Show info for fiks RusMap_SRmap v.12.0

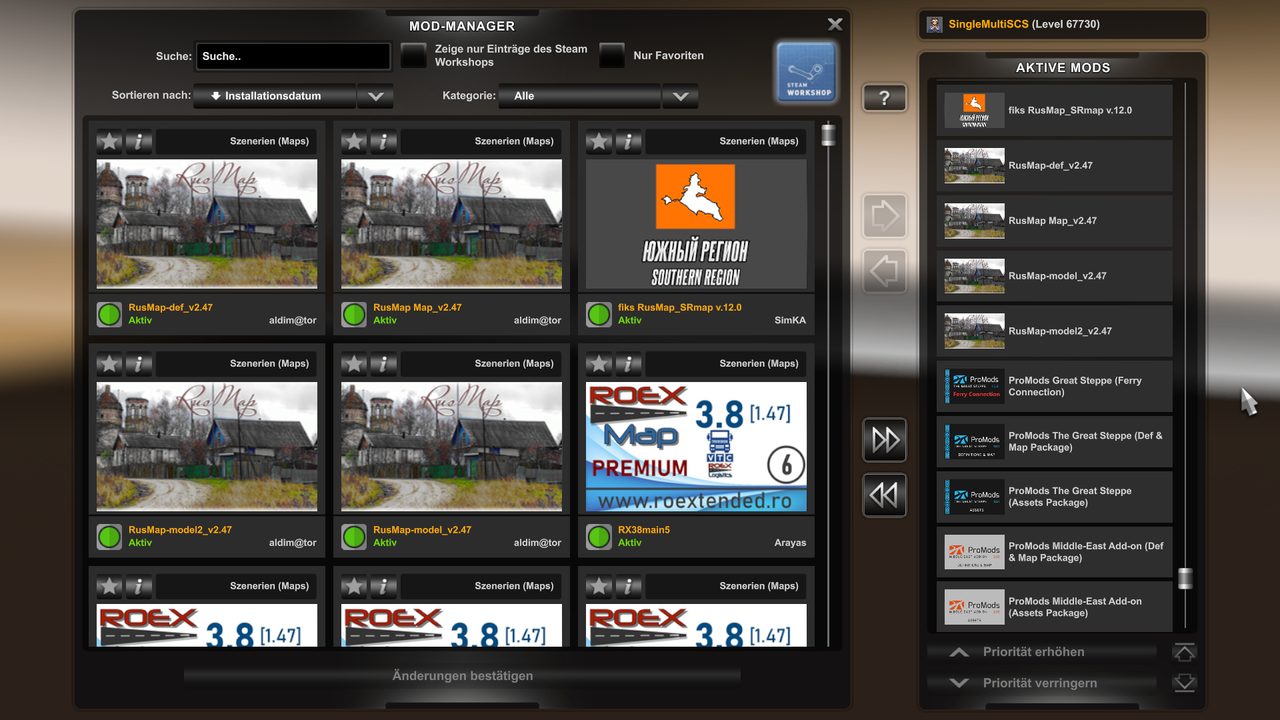pos(629,141)
